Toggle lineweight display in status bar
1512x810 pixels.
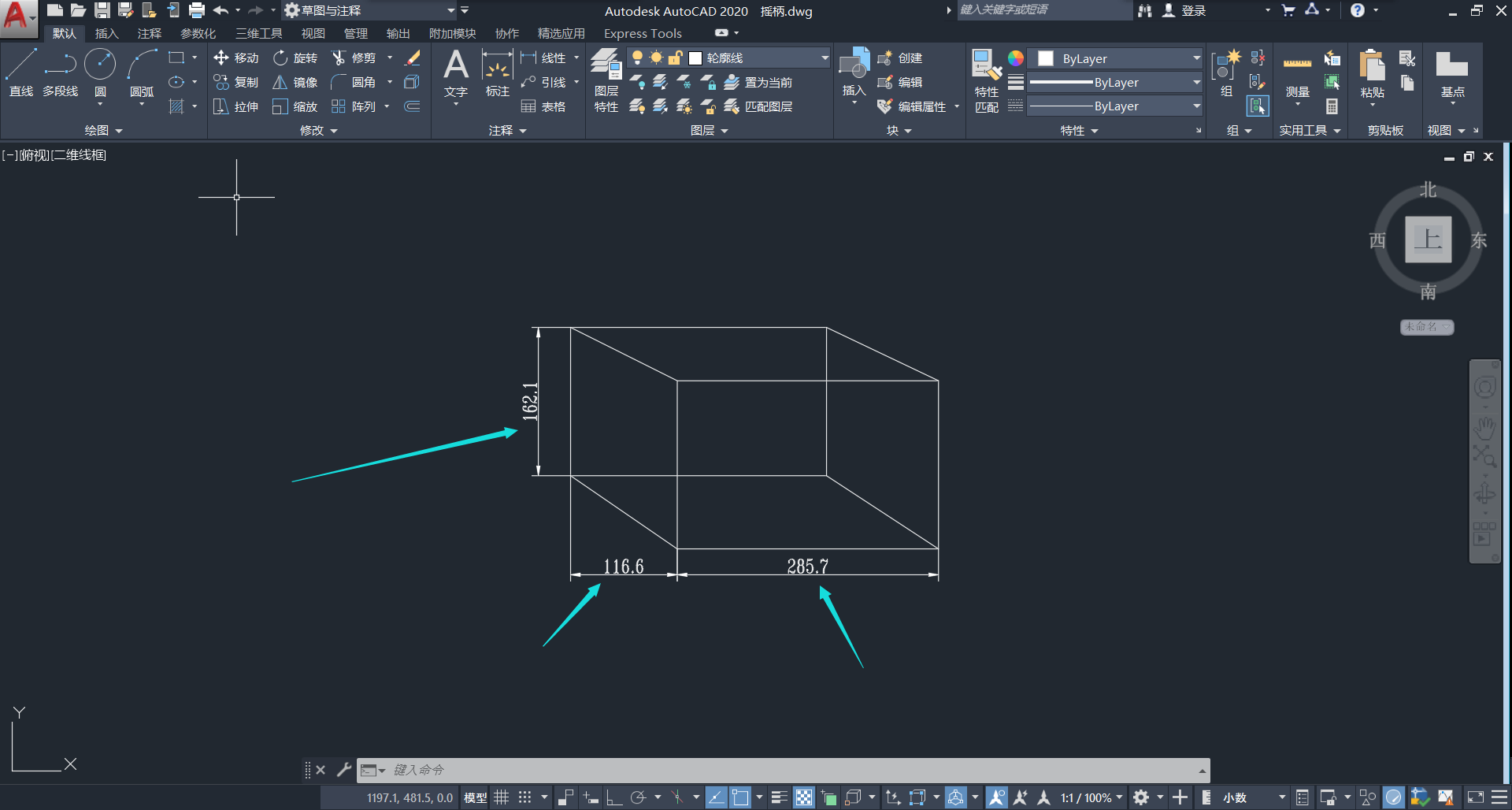tap(780, 797)
